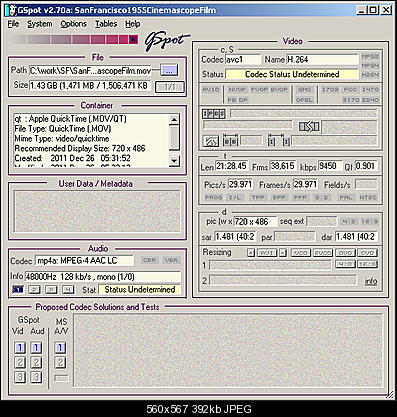Click the window resize grip corner

click(389, 395)
